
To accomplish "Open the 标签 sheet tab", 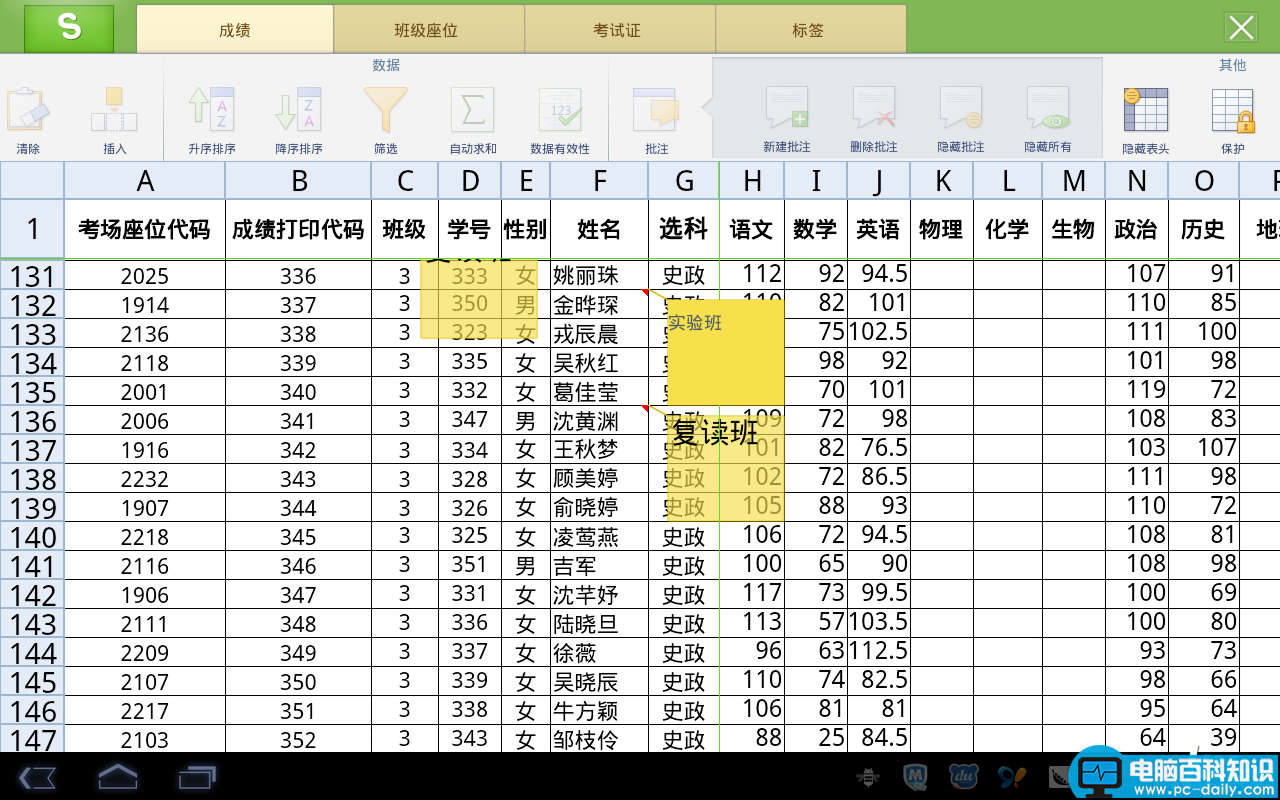I will (x=809, y=29).
